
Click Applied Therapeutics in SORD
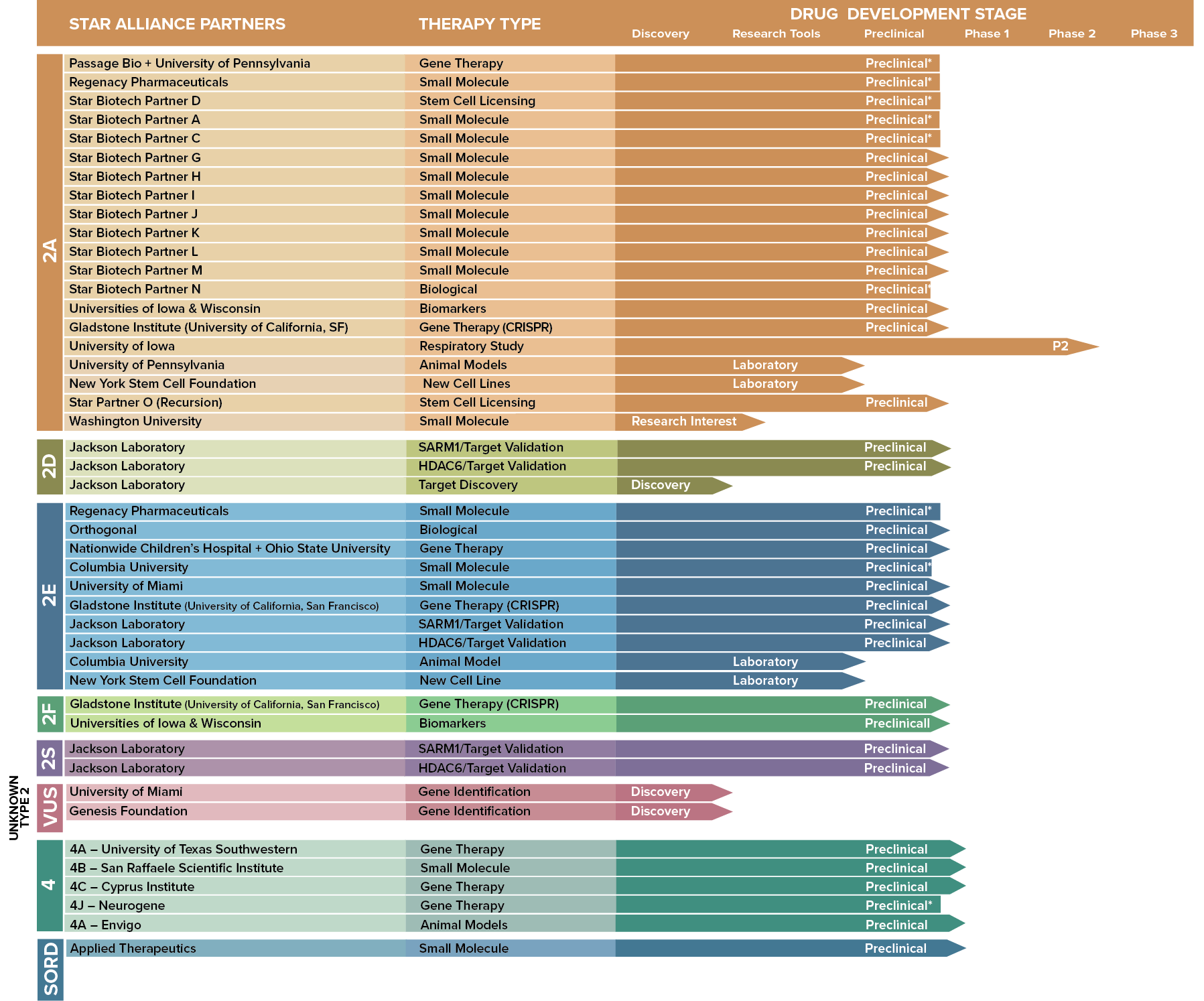[x=133, y=949]
